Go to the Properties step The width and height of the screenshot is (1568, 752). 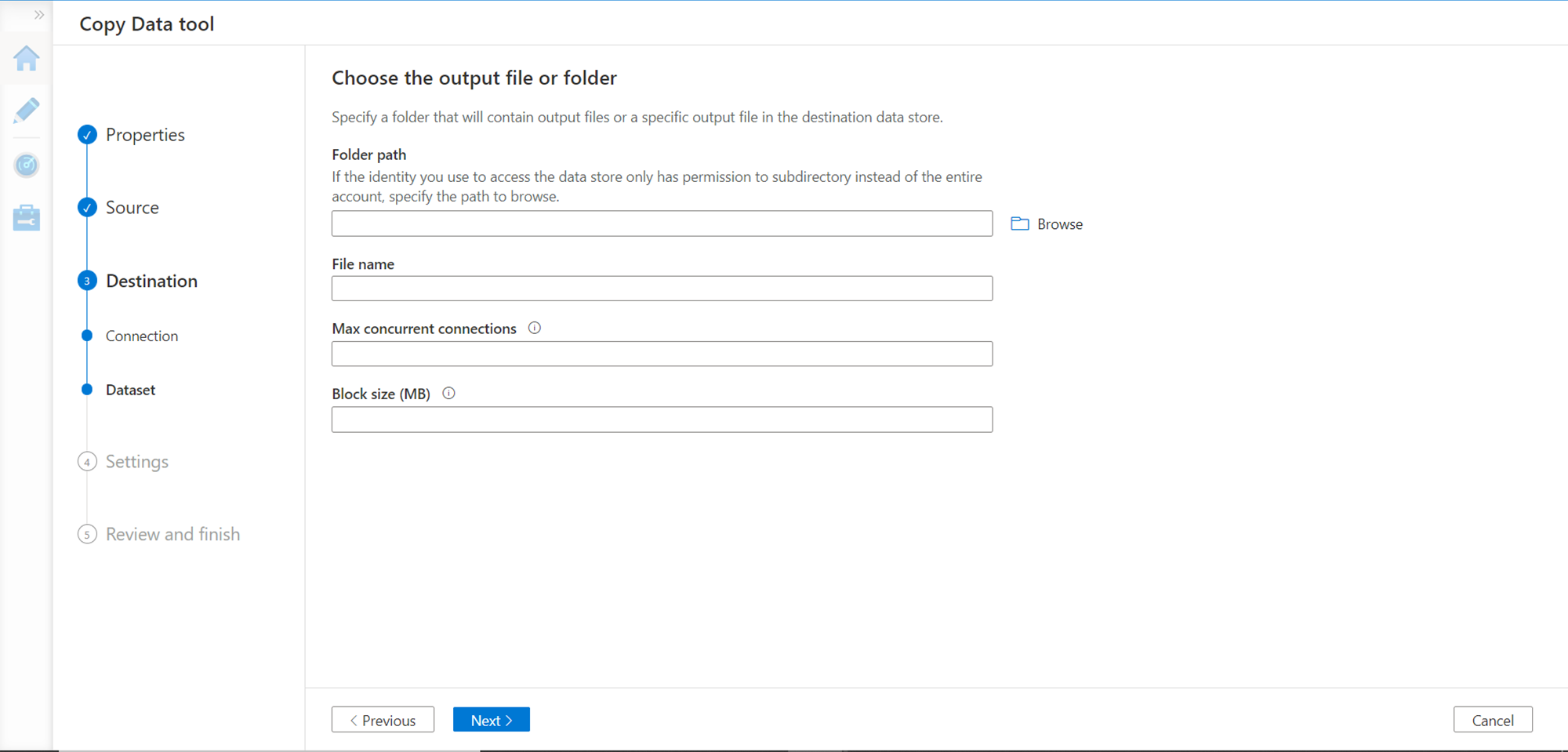pyautogui.click(x=145, y=135)
